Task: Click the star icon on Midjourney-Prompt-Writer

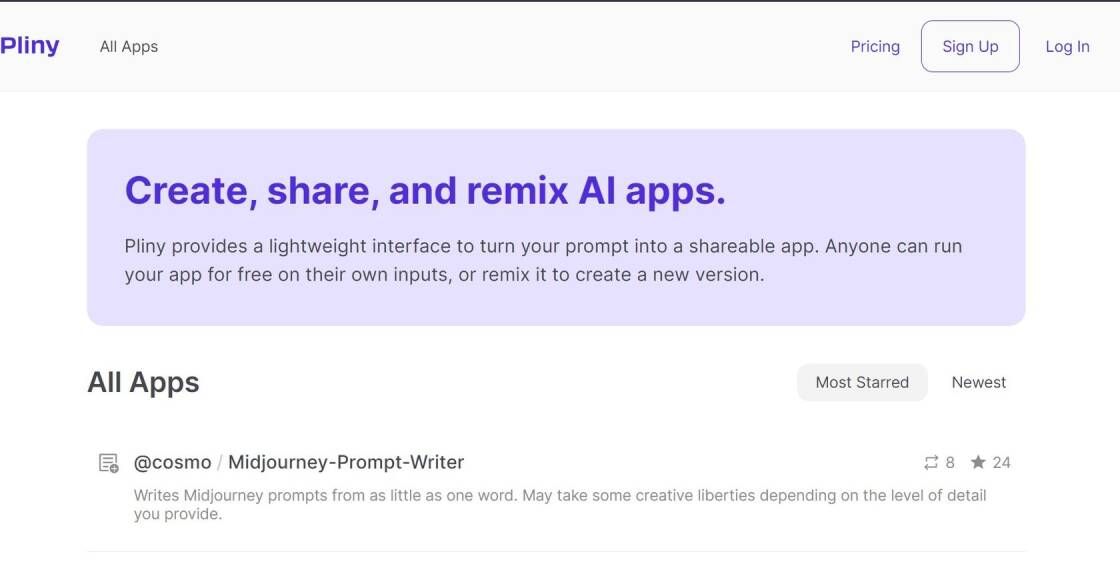Action: click(978, 463)
